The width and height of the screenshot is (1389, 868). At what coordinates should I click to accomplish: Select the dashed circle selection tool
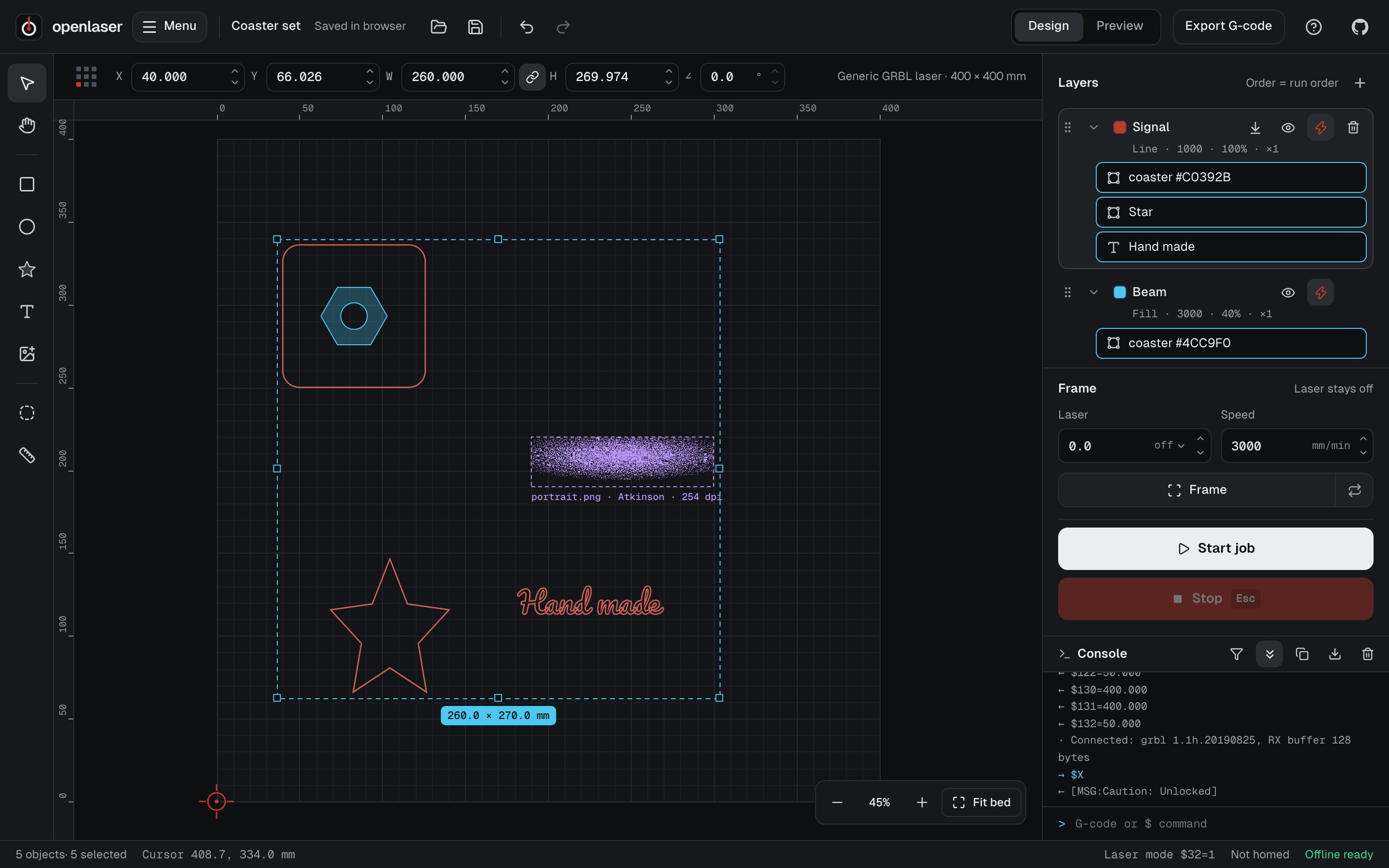27,413
